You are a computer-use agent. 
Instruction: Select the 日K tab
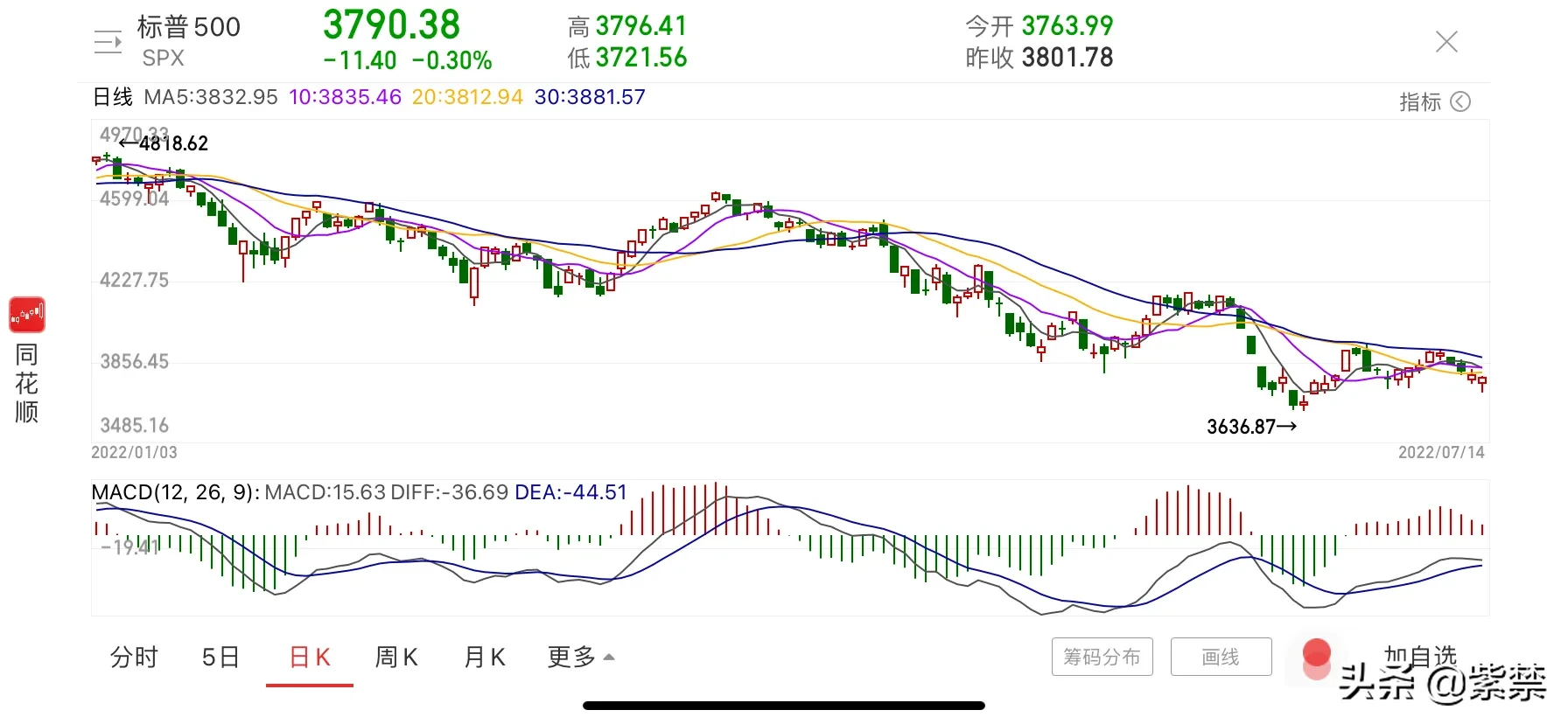click(309, 657)
